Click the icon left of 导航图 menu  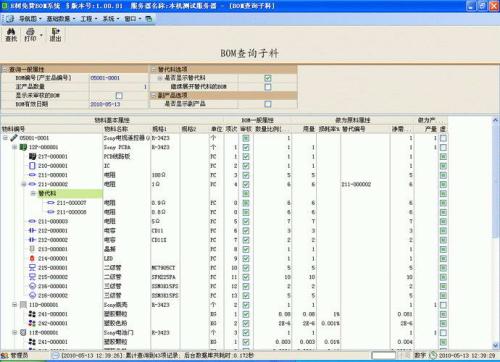pyautogui.click(x=10, y=19)
